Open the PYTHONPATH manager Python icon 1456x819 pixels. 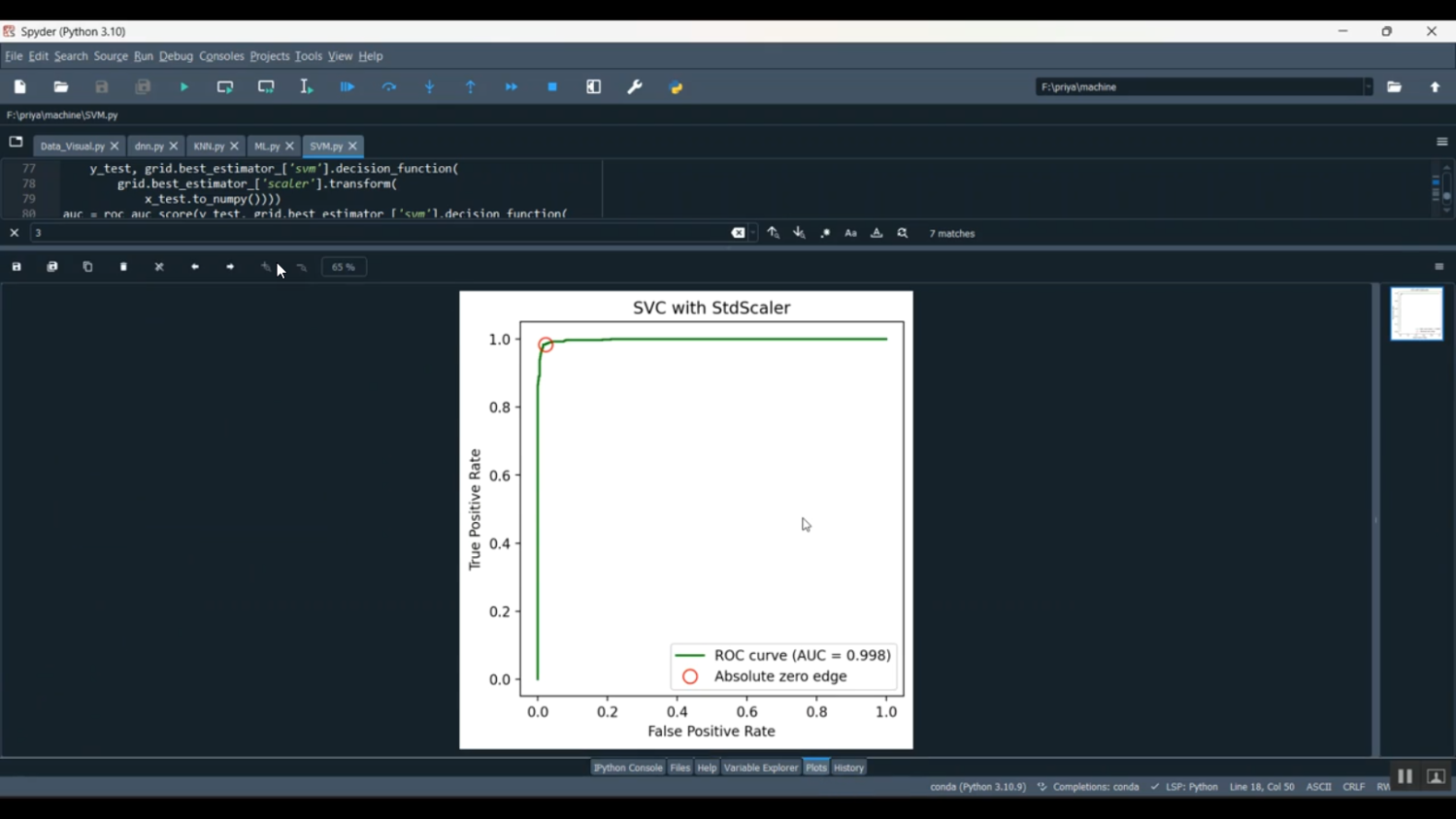677,87
